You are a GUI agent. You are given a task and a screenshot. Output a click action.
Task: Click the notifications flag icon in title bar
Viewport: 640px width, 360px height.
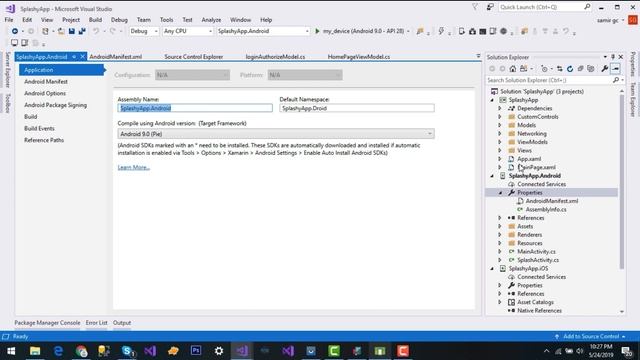pyautogui.click(x=475, y=7)
